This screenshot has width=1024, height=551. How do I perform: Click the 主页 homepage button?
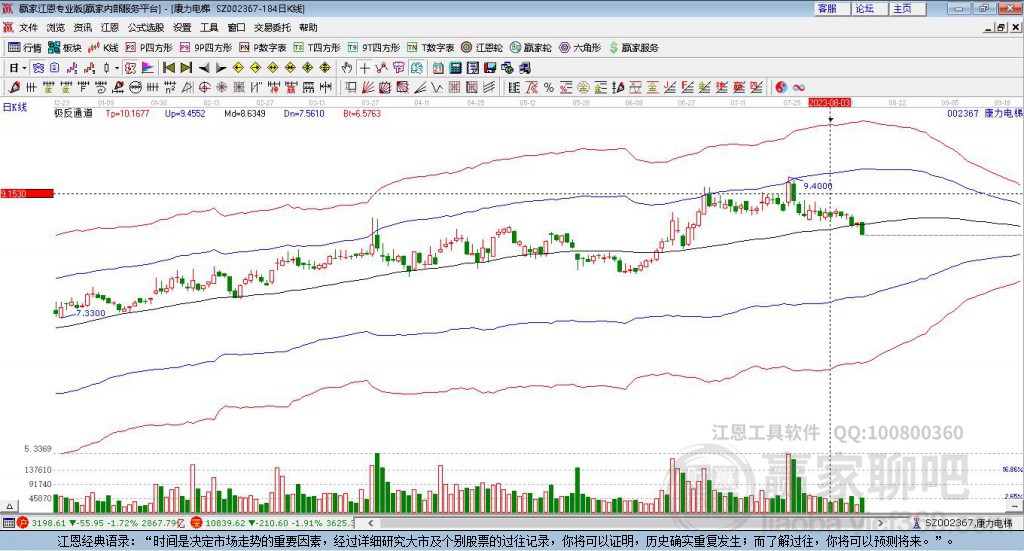(906, 8)
